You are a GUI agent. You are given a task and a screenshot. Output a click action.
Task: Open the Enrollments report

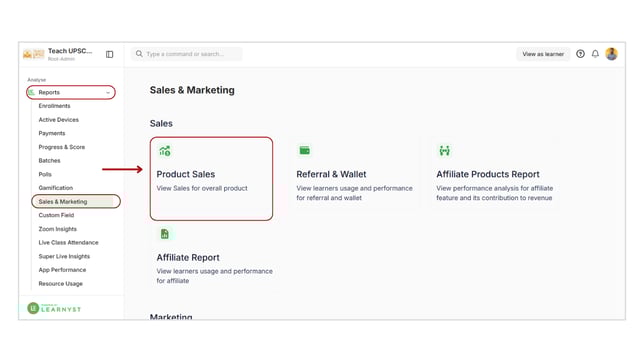pyautogui.click(x=54, y=106)
